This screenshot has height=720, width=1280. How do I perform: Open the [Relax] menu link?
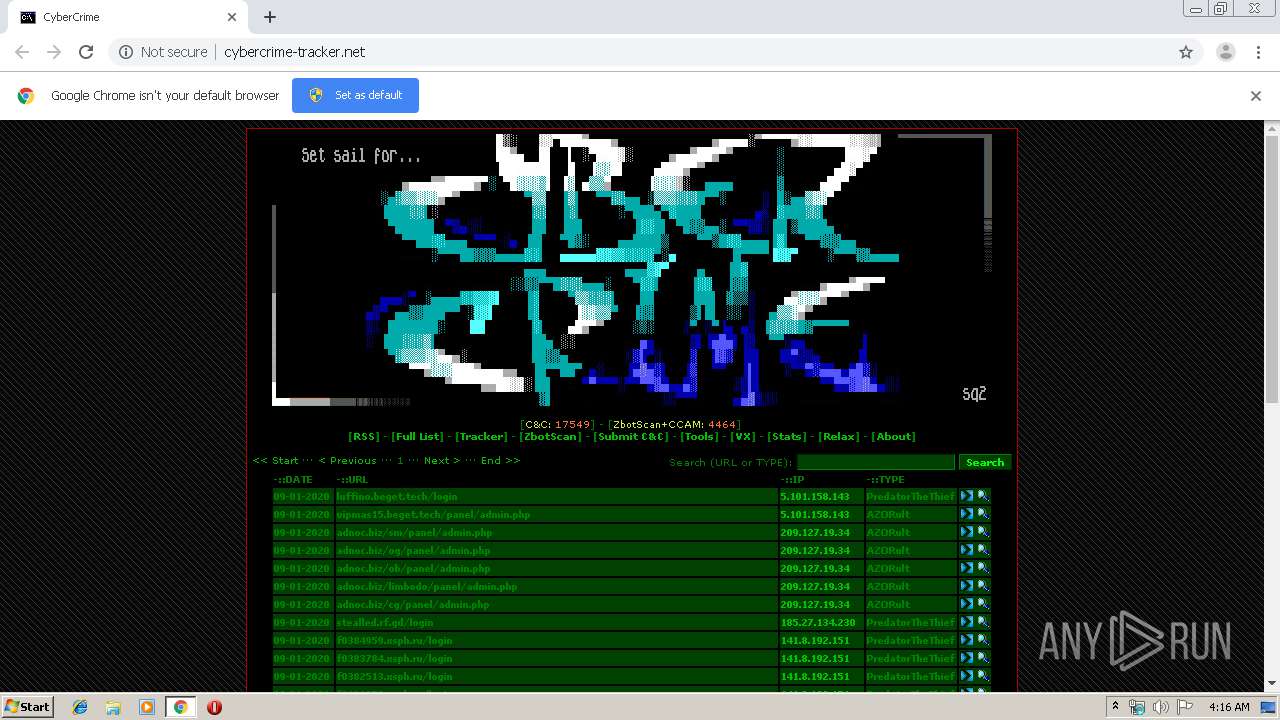[839, 436]
